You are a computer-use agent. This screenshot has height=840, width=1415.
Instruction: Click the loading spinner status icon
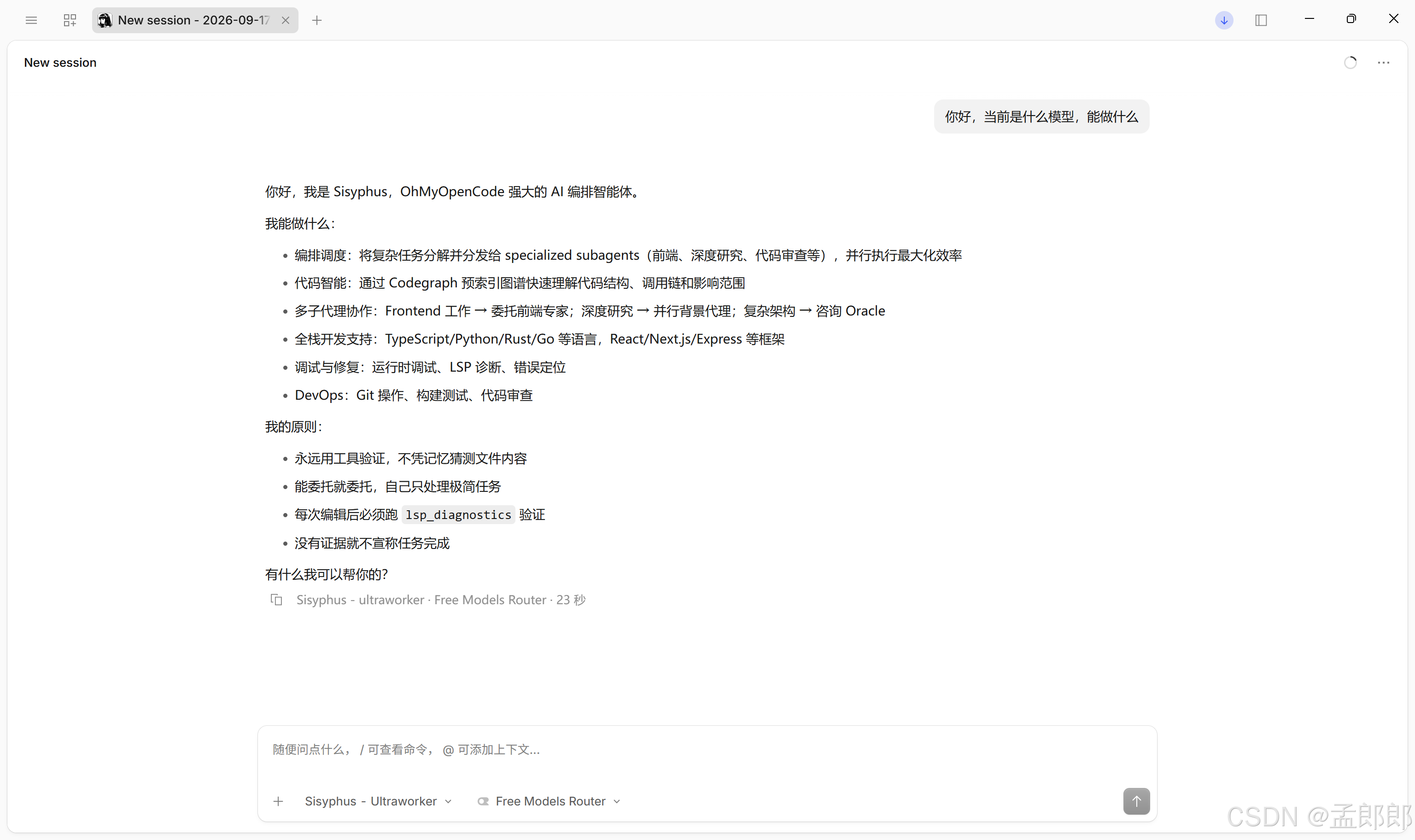point(1351,63)
